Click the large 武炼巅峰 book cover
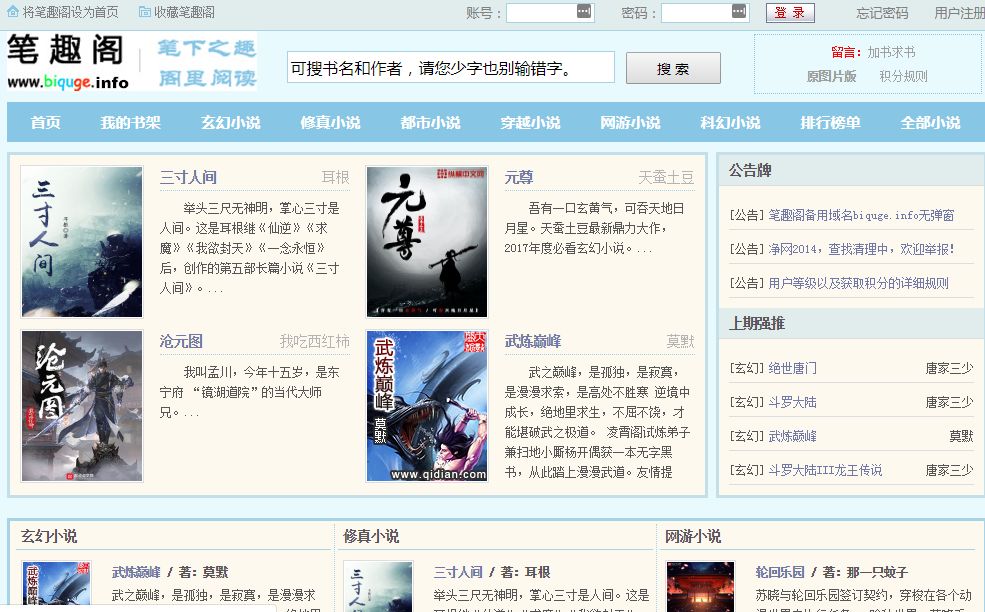This screenshot has width=985, height=612. tap(427, 406)
